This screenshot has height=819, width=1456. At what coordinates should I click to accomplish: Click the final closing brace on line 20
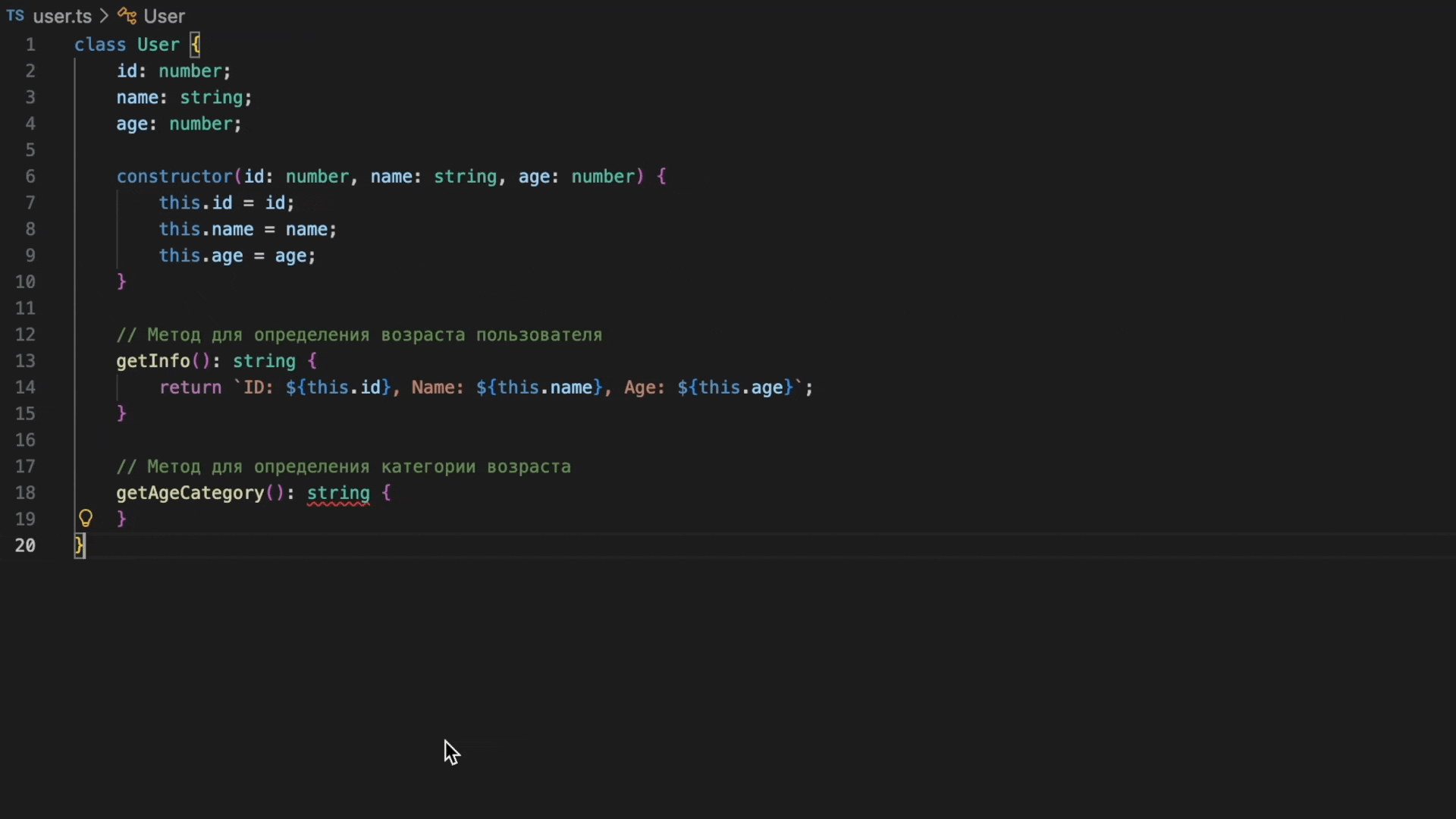point(79,545)
